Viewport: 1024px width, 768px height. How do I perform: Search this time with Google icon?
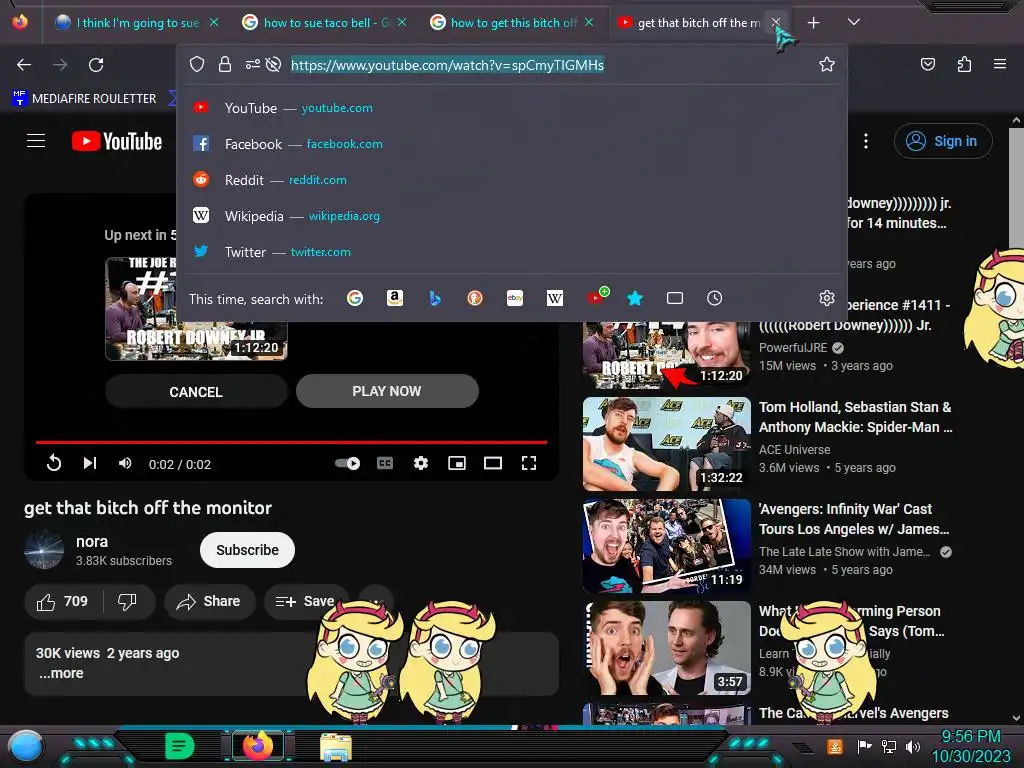coord(355,298)
